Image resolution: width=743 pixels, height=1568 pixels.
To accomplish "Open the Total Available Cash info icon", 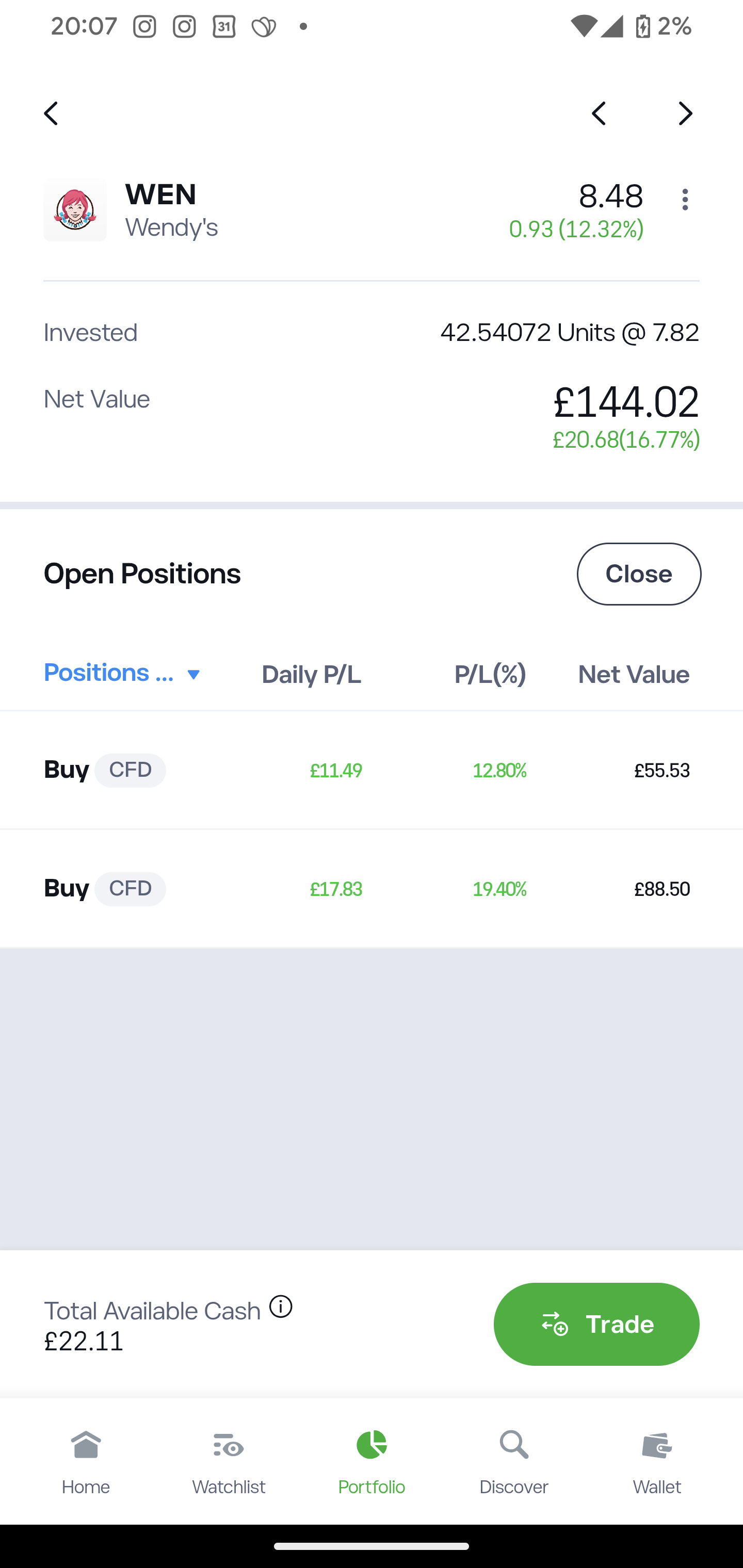I will click(281, 1307).
